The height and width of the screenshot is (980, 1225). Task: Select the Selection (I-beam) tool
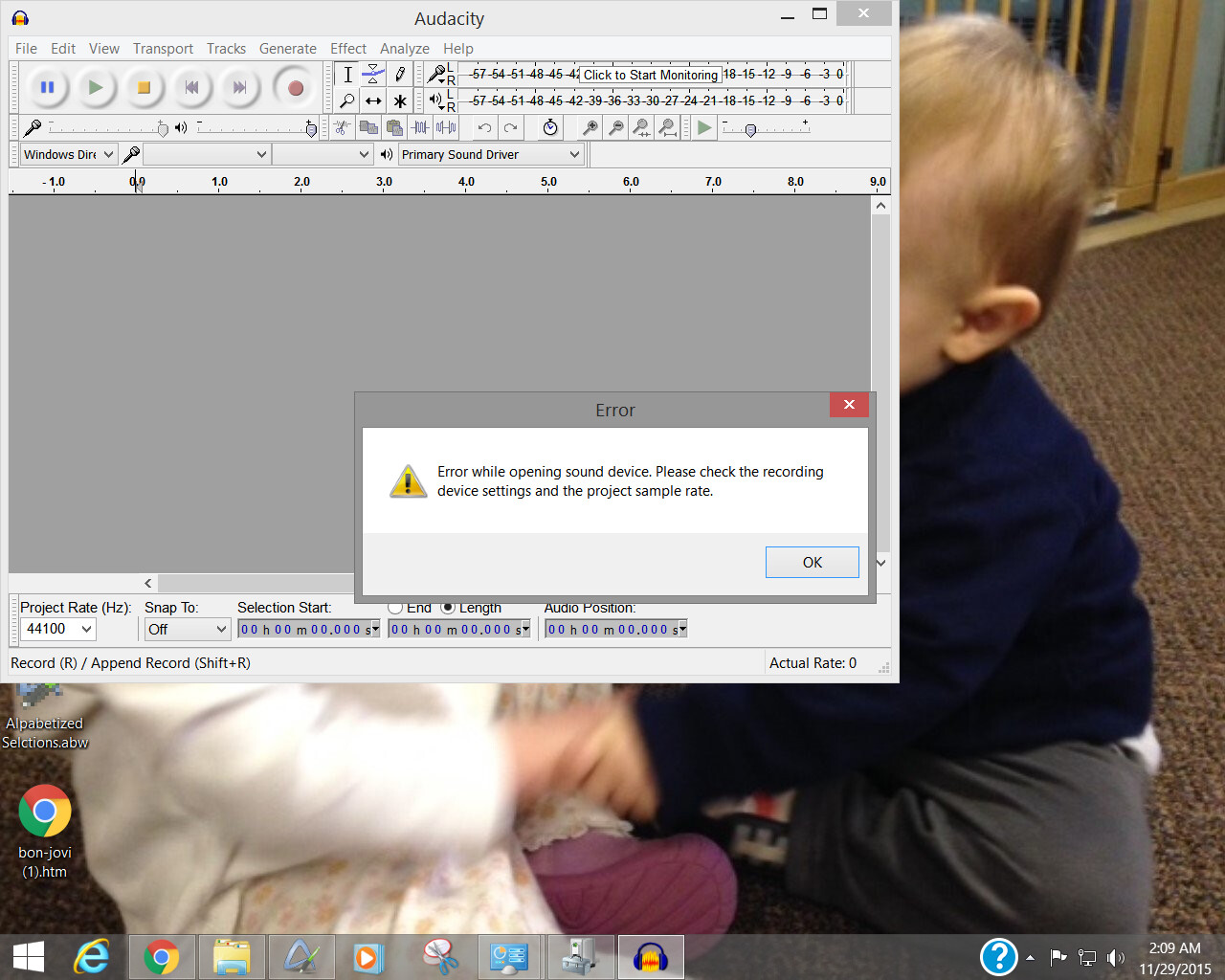[347, 75]
